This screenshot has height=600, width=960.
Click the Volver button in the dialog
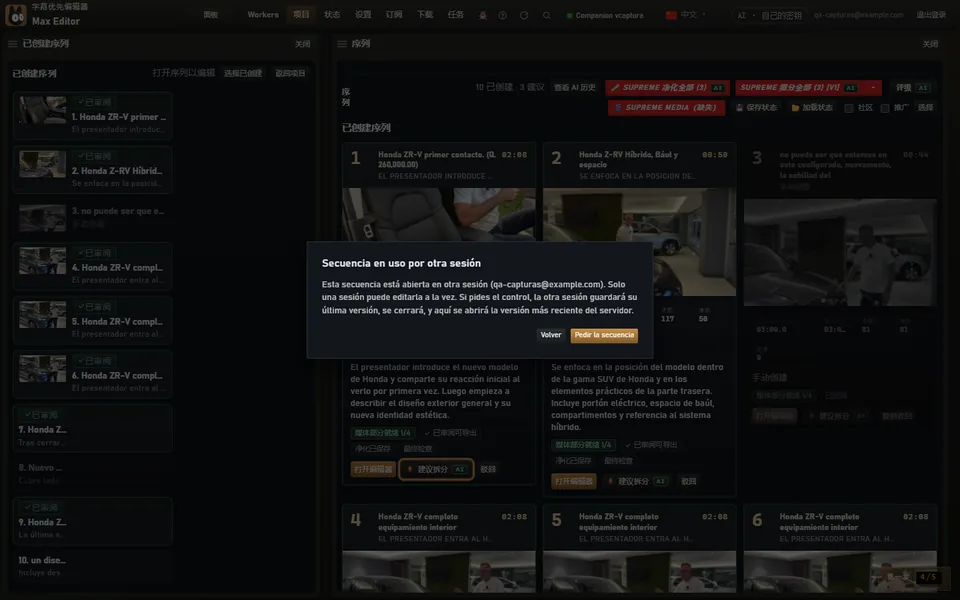(x=550, y=335)
